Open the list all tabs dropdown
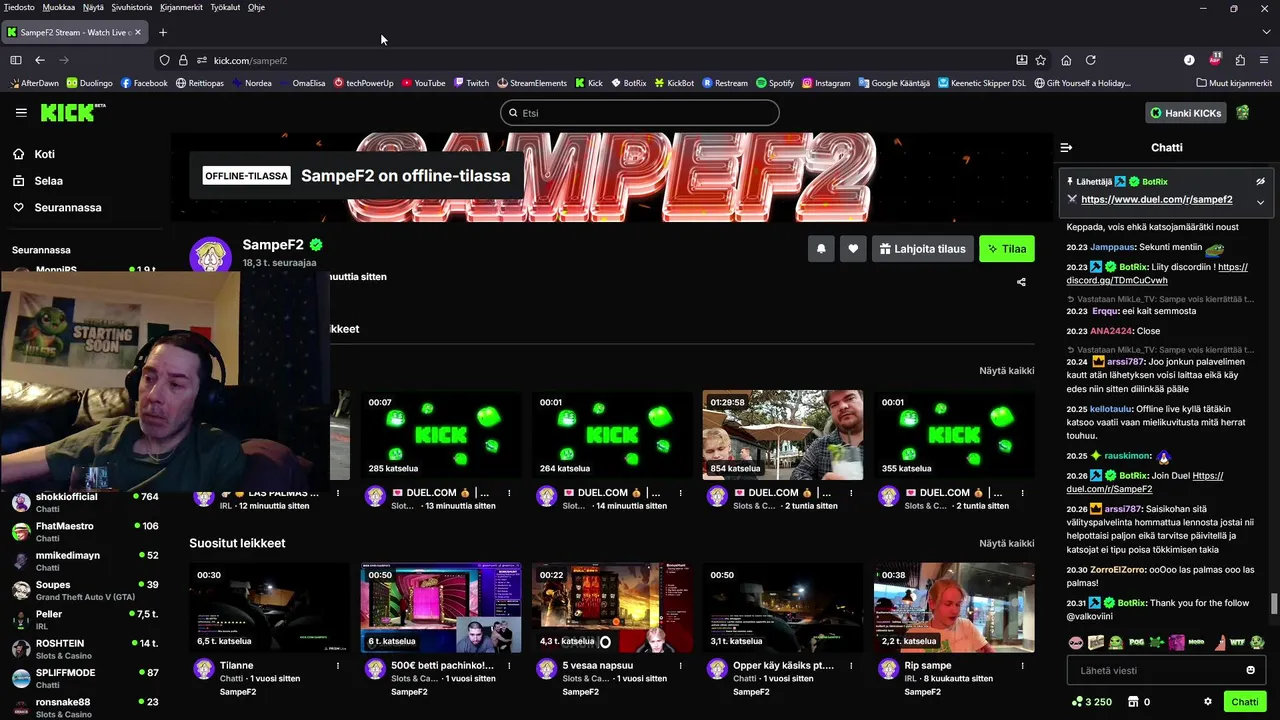This screenshot has width=1280, height=720. coord(1265,32)
